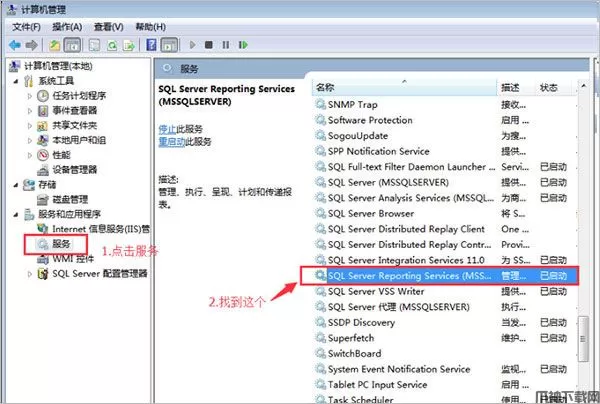Select SQL Server Reporting Services row
Viewport: 600px width, 404px height.
[445, 276]
